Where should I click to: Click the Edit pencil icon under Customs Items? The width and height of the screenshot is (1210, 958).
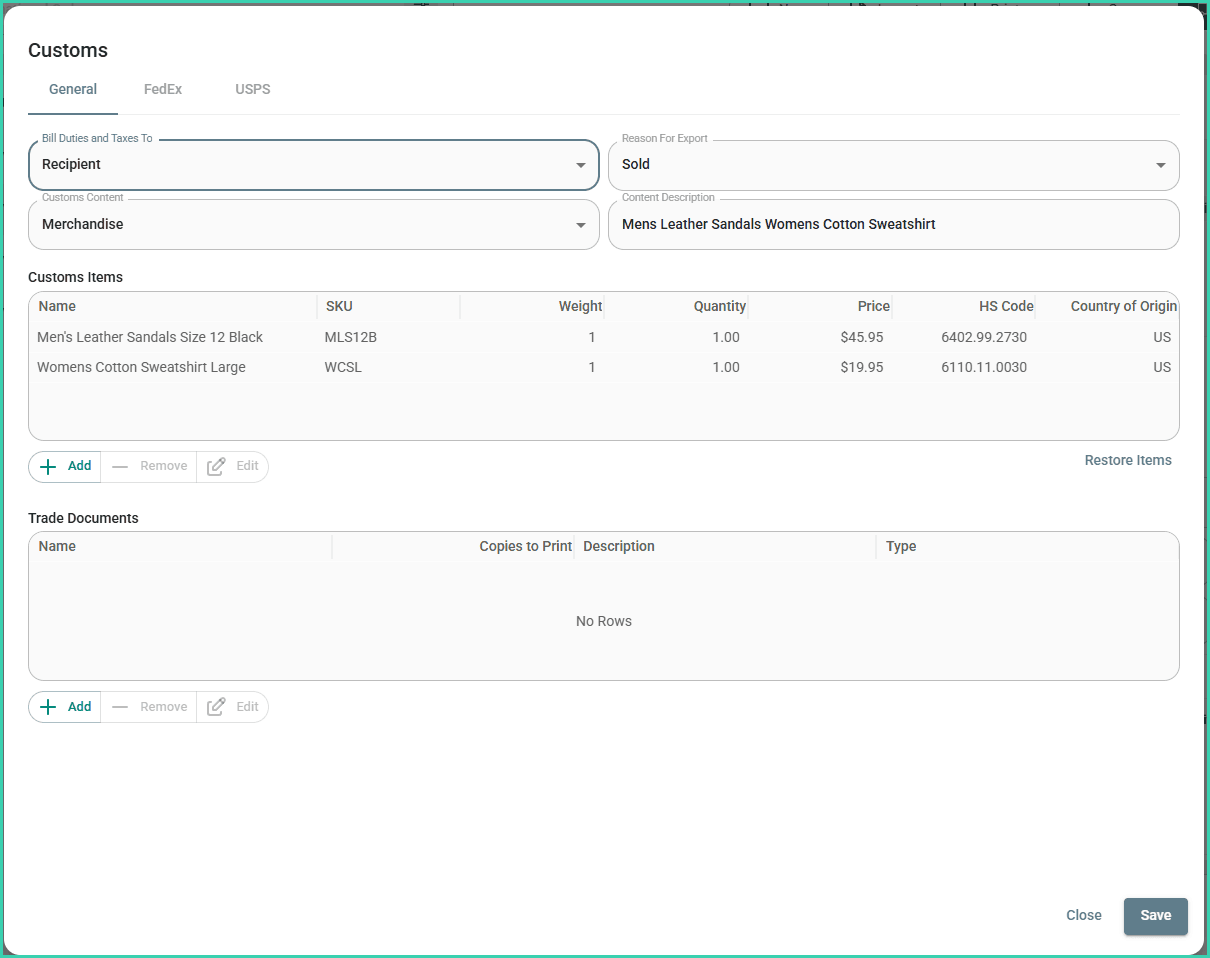tap(216, 466)
